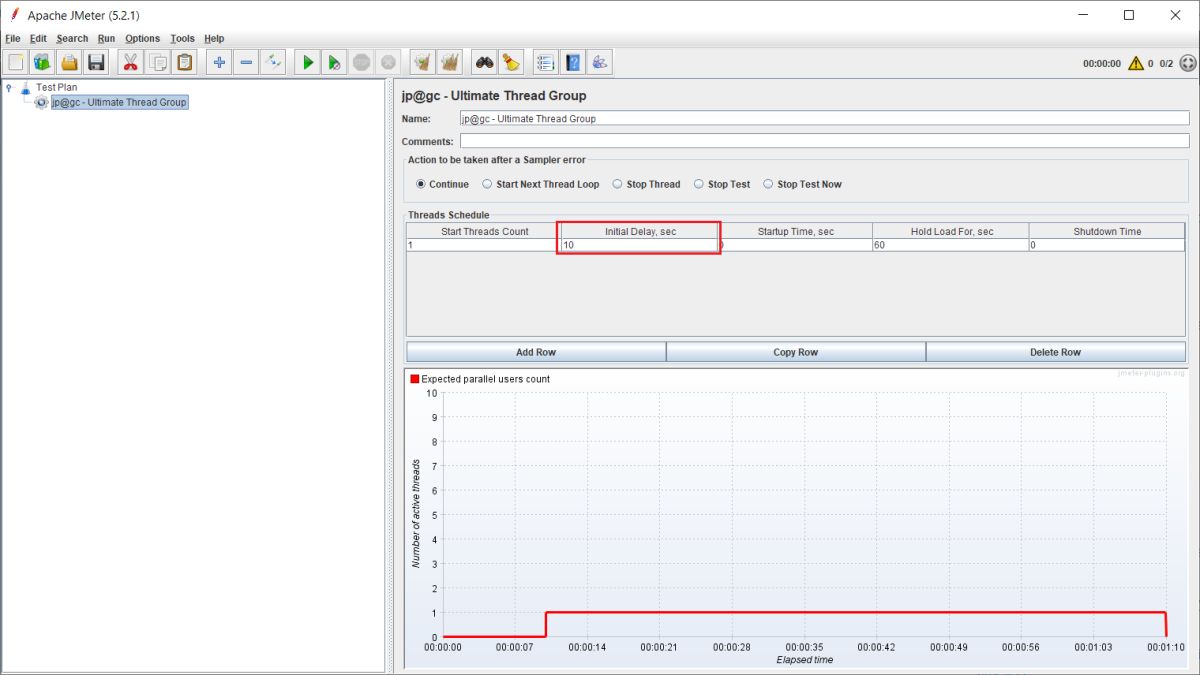
Task: Click the Paste clipboard icon
Action: click(x=185, y=62)
